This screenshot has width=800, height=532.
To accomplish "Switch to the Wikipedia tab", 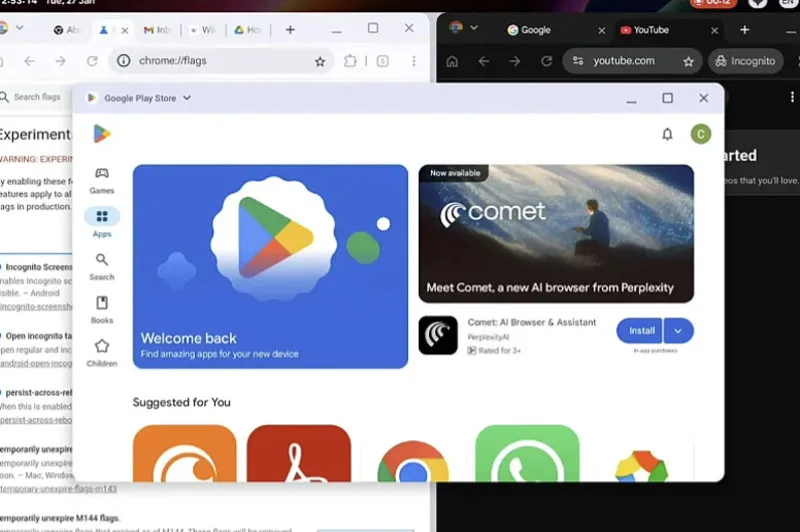I will (203, 30).
